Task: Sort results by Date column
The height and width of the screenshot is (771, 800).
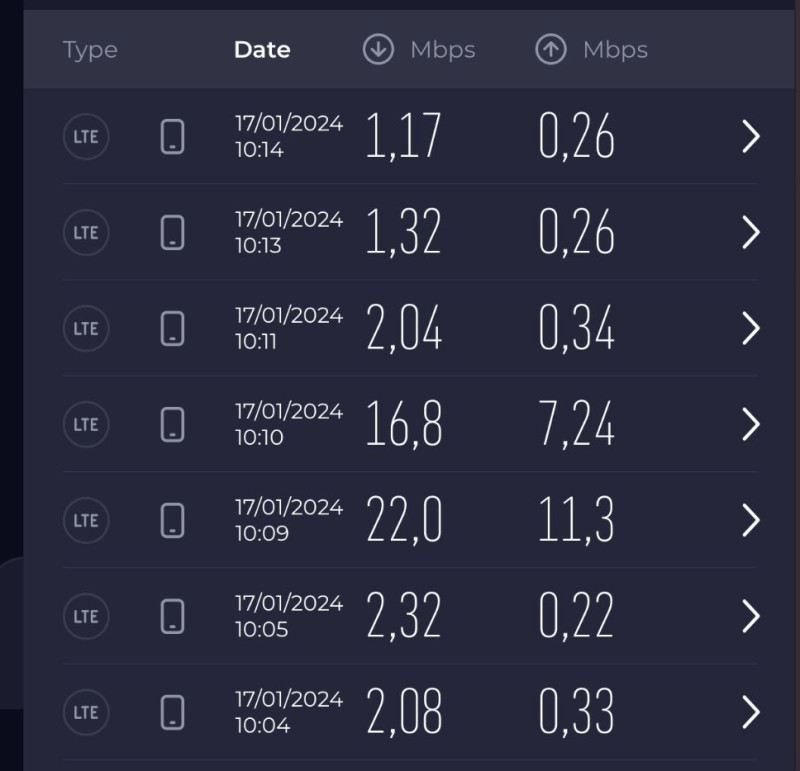Action: pos(262,50)
